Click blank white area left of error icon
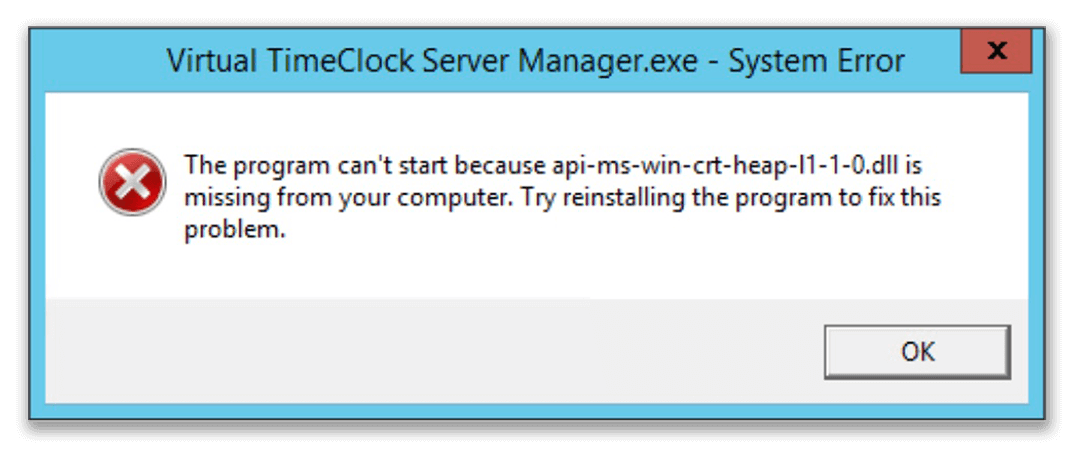The width and height of the screenshot is (1076, 454). coord(71,182)
